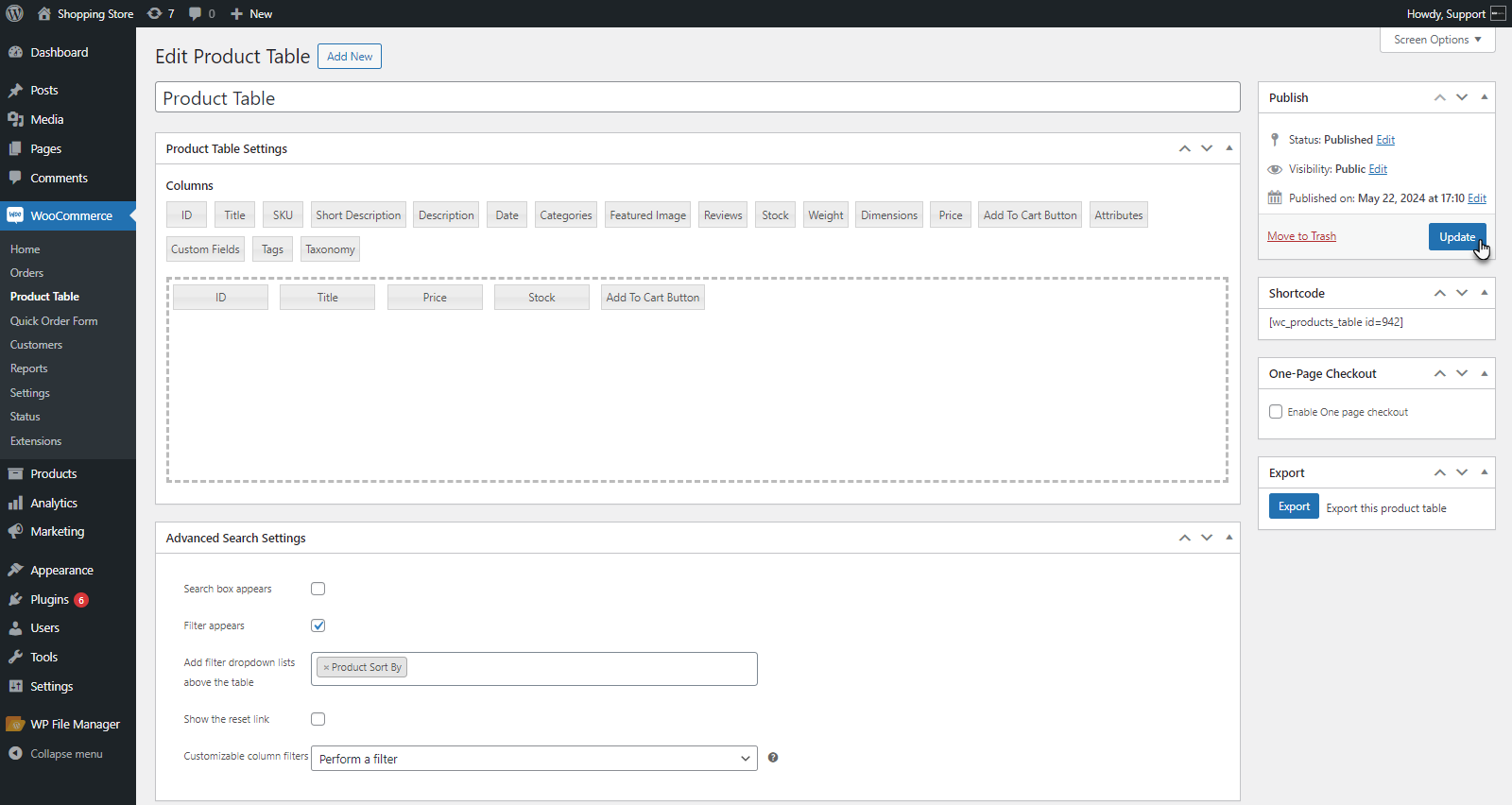Image resolution: width=1512 pixels, height=805 pixels.
Task: Open the Customizable column filters dropdown
Action: point(534,759)
